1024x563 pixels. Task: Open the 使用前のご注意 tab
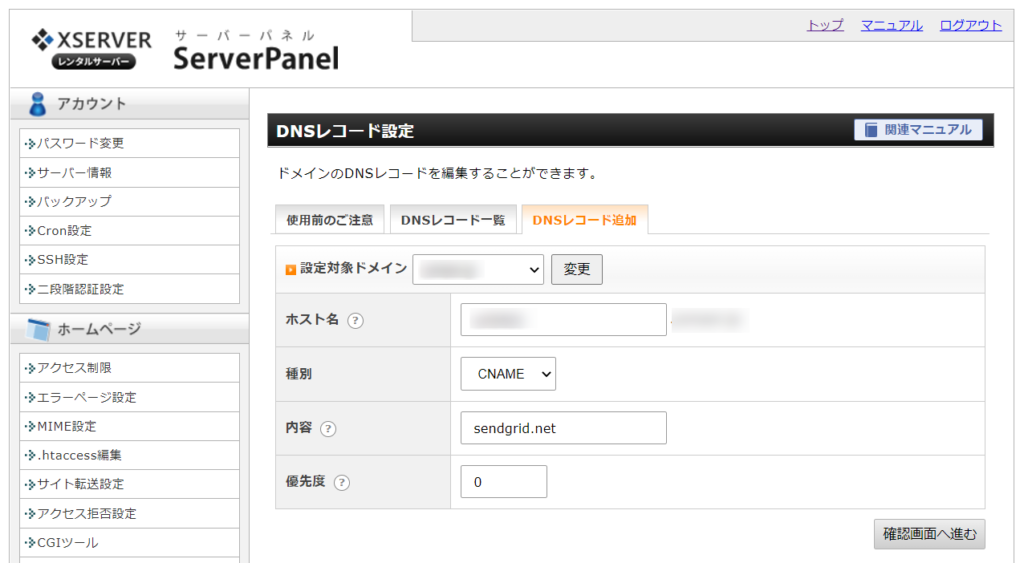point(330,220)
